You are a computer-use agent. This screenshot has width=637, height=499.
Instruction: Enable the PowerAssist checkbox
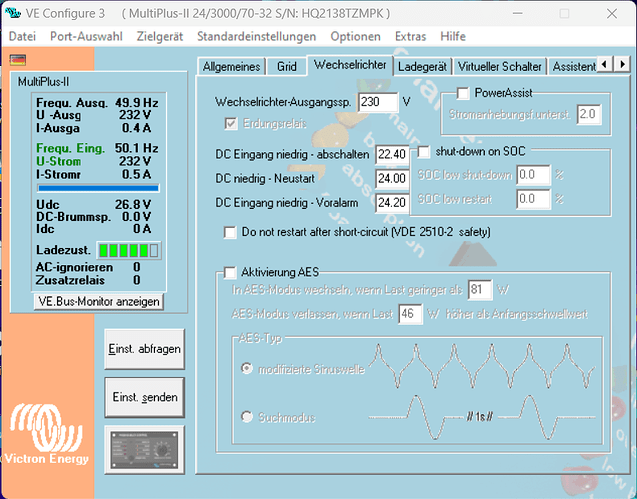coord(463,93)
